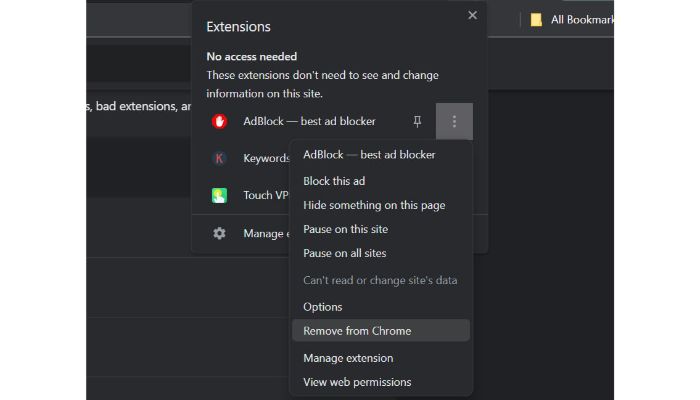Click the Keywords Everywhere K icon
The width and height of the screenshot is (700, 400).
219,158
